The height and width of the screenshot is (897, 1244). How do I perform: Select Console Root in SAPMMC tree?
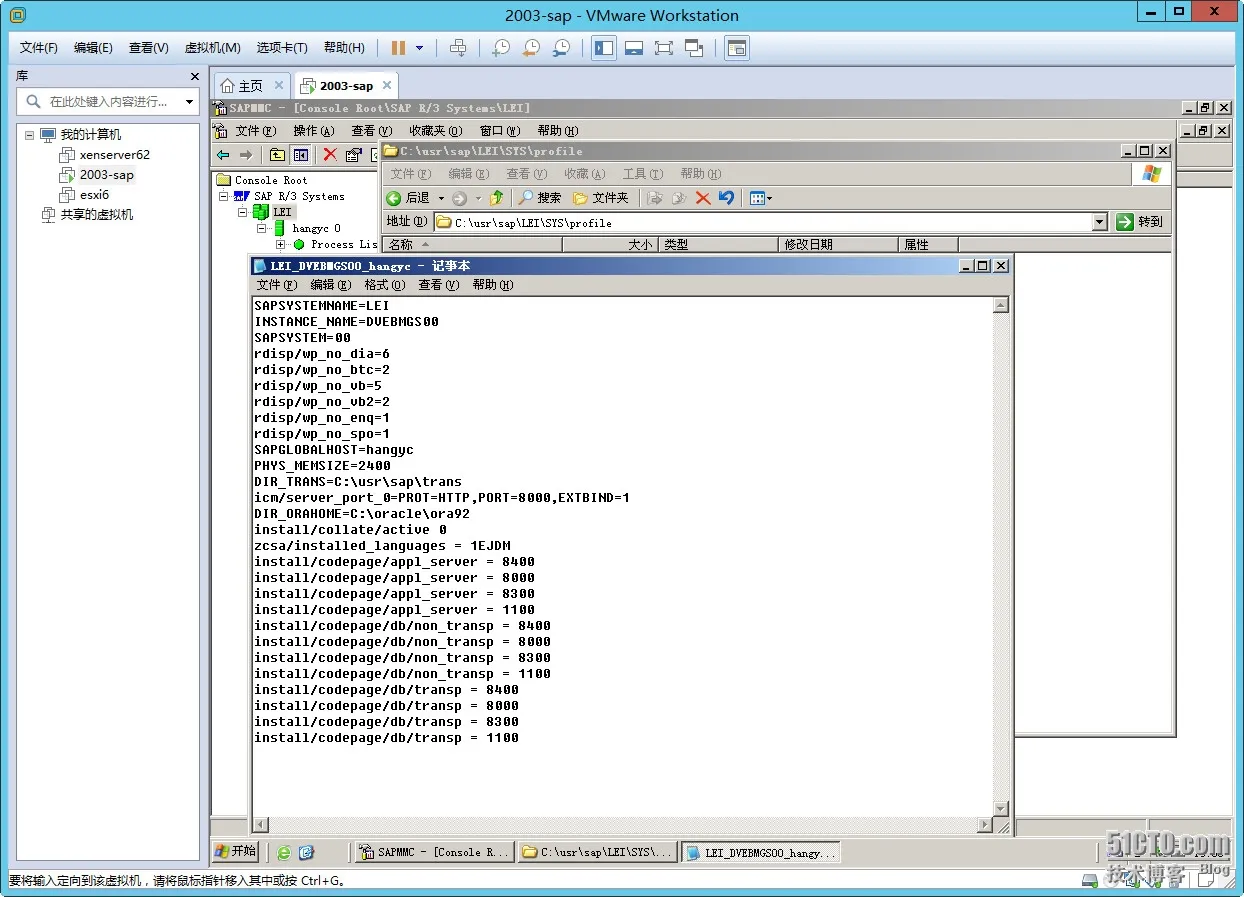(271, 181)
